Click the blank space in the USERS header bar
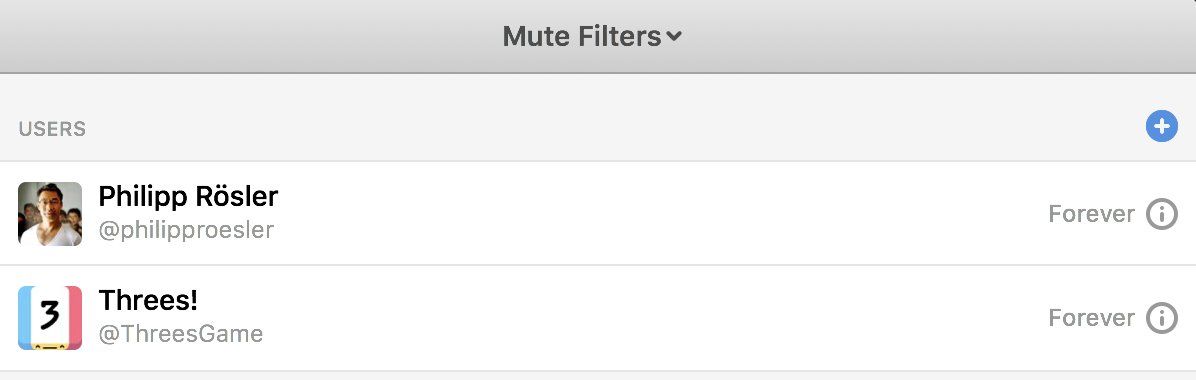The width and height of the screenshot is (1196, 380). (610, 127)
